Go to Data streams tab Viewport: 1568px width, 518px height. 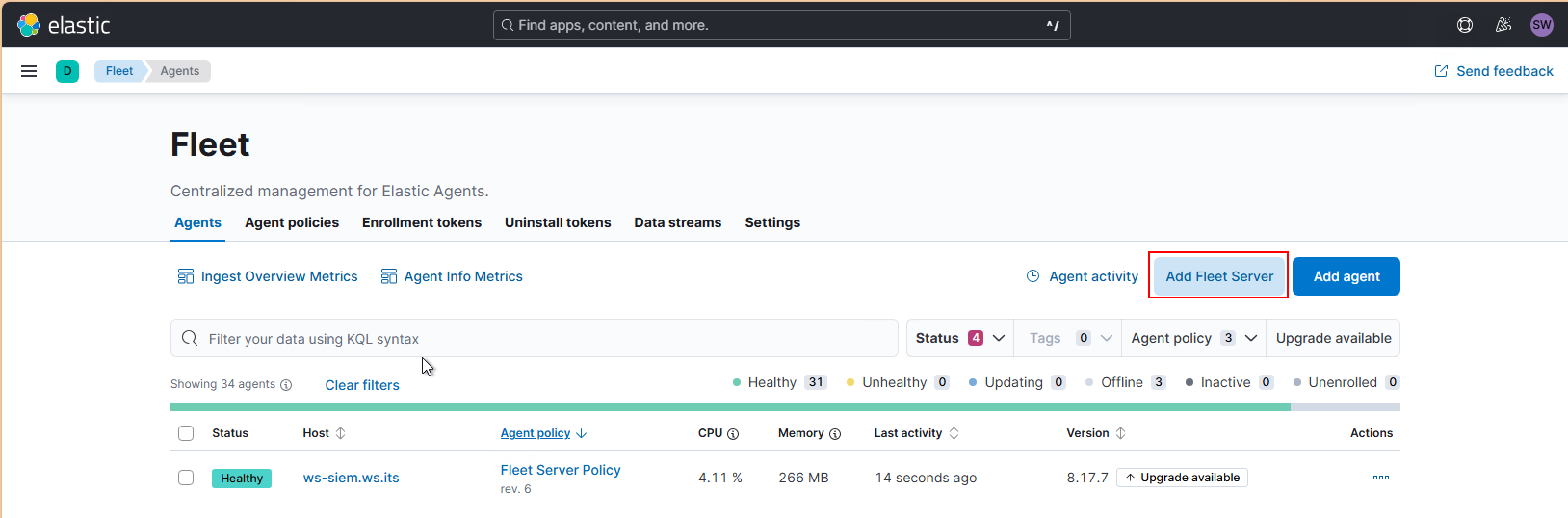(x=678, y=222)
